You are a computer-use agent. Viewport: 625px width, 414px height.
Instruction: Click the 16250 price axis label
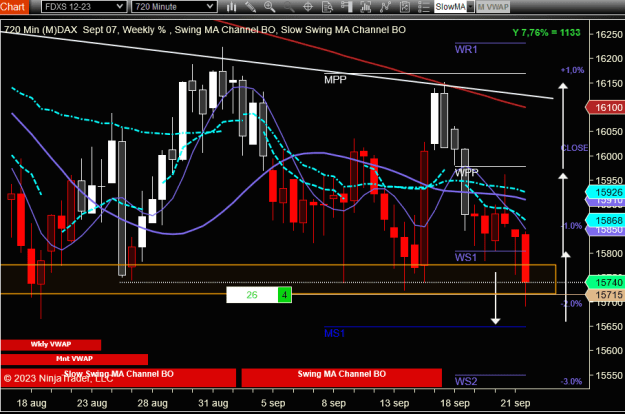pos(609,34)
